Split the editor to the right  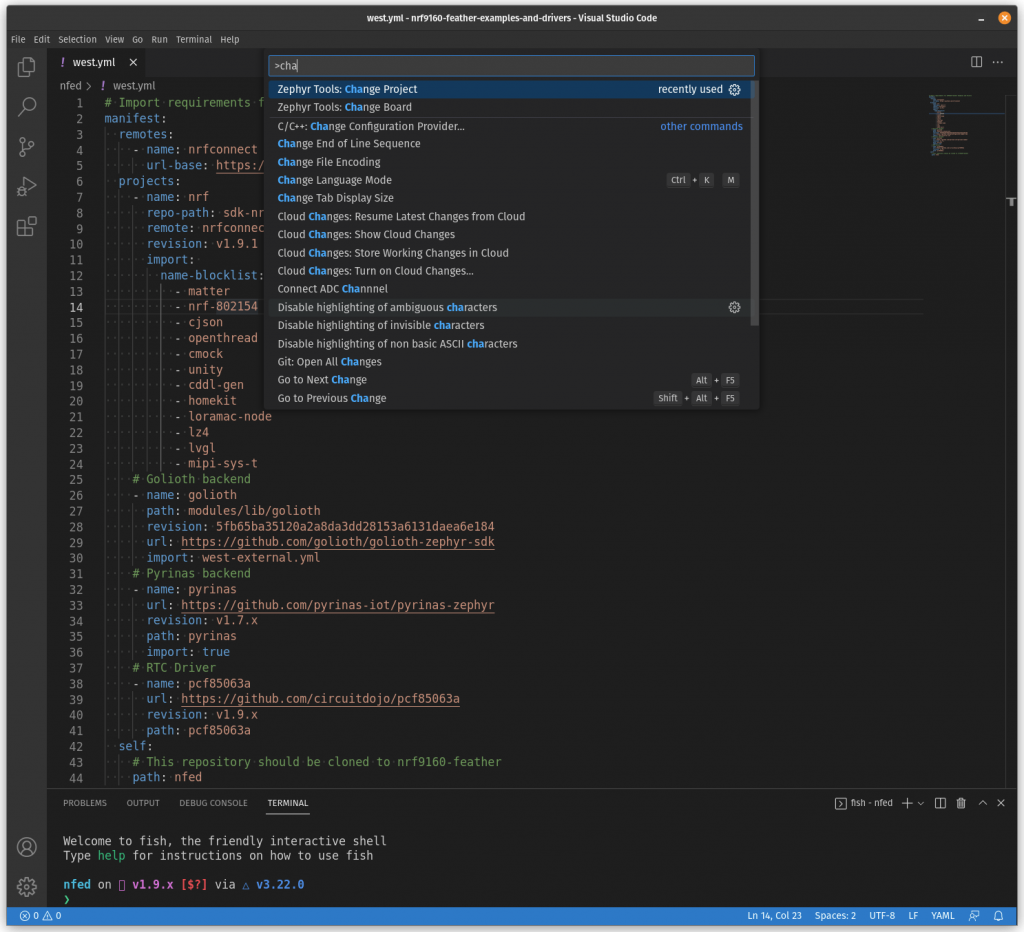(x=976, y=62)
